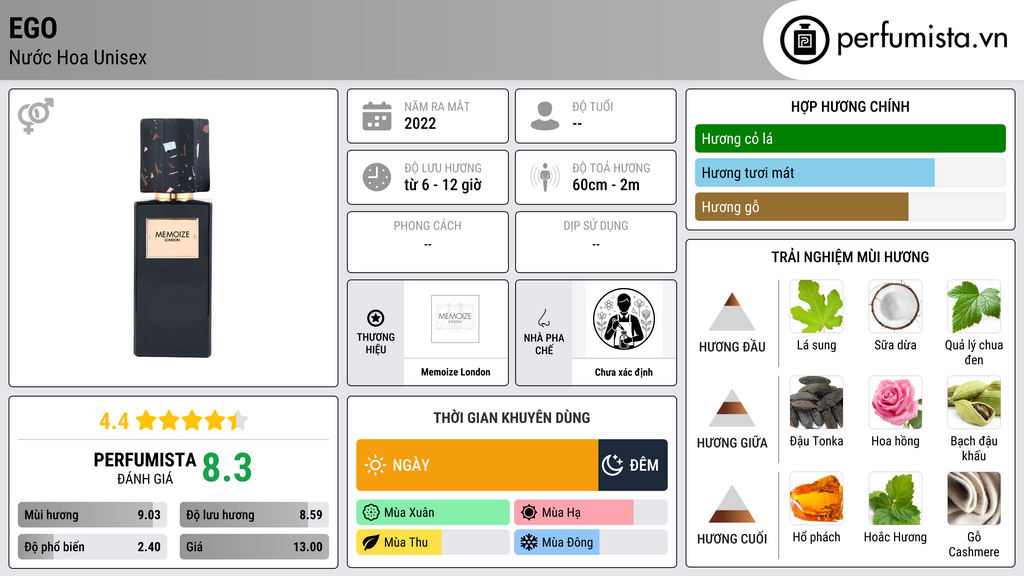Click the moon icon in the Đêm bar
The image size is (1024, 576).
tap(612, 465)
